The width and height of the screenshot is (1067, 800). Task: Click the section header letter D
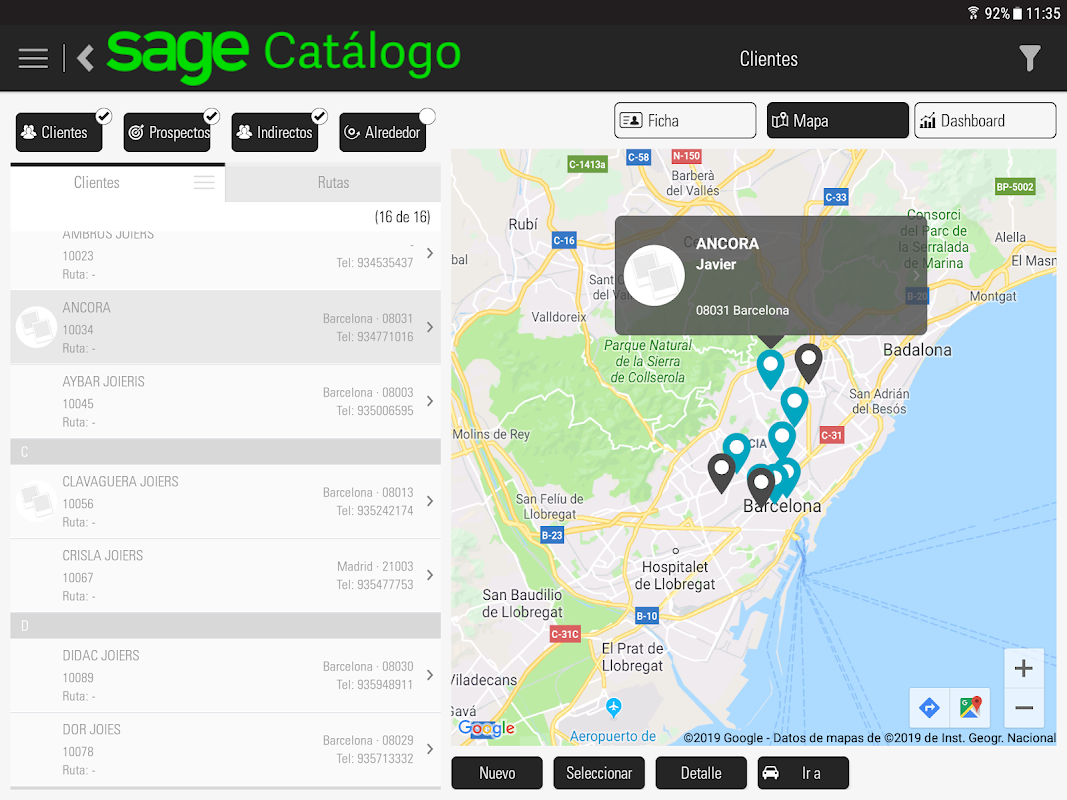tap(24, 626)
